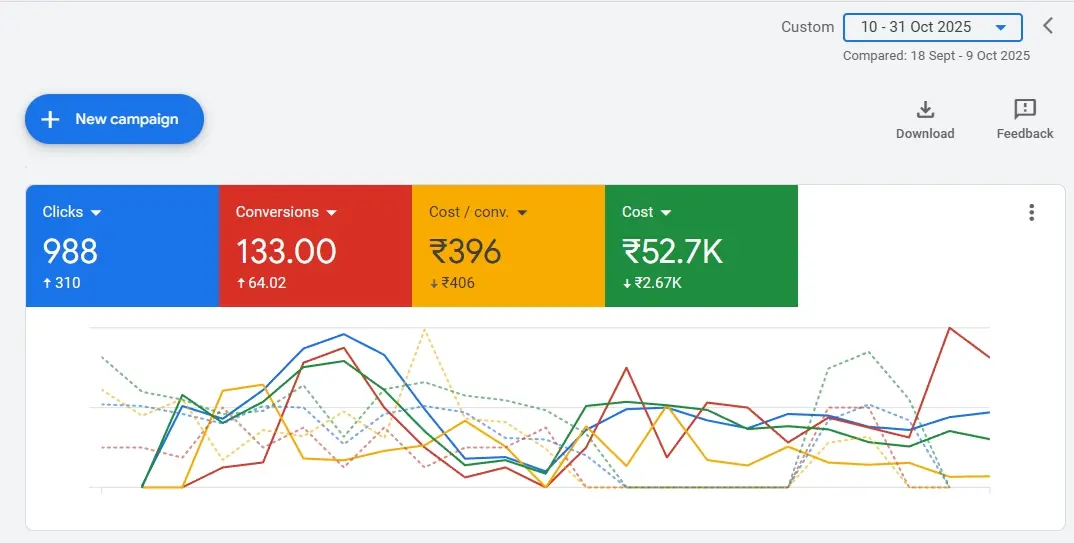Select the 988 clicks value on blue tile
The height and width of the screenshot is (543, 1074).
[x=70, y=251]
